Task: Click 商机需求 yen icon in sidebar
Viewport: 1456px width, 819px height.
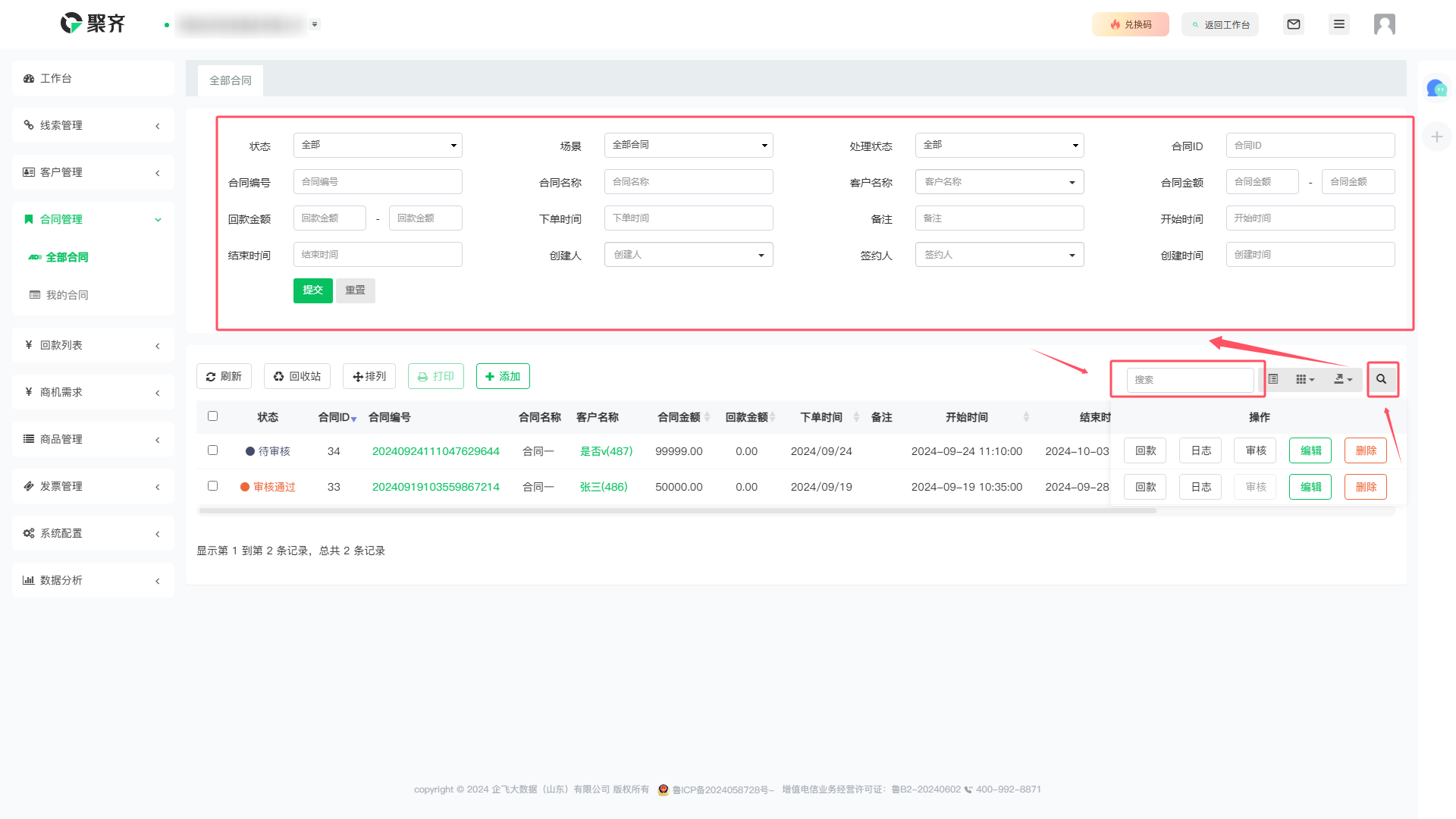Action: click(x=29, y=392)
